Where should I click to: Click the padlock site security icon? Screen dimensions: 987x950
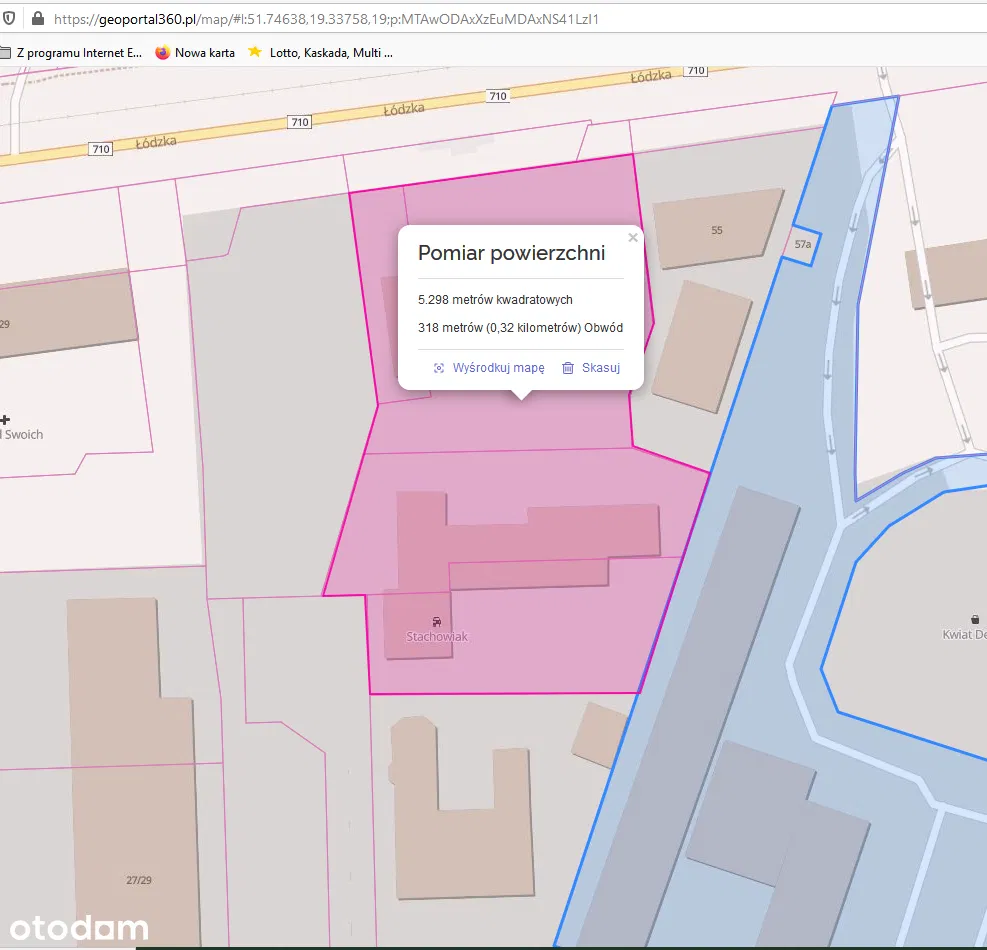click(x=37, y=18)
